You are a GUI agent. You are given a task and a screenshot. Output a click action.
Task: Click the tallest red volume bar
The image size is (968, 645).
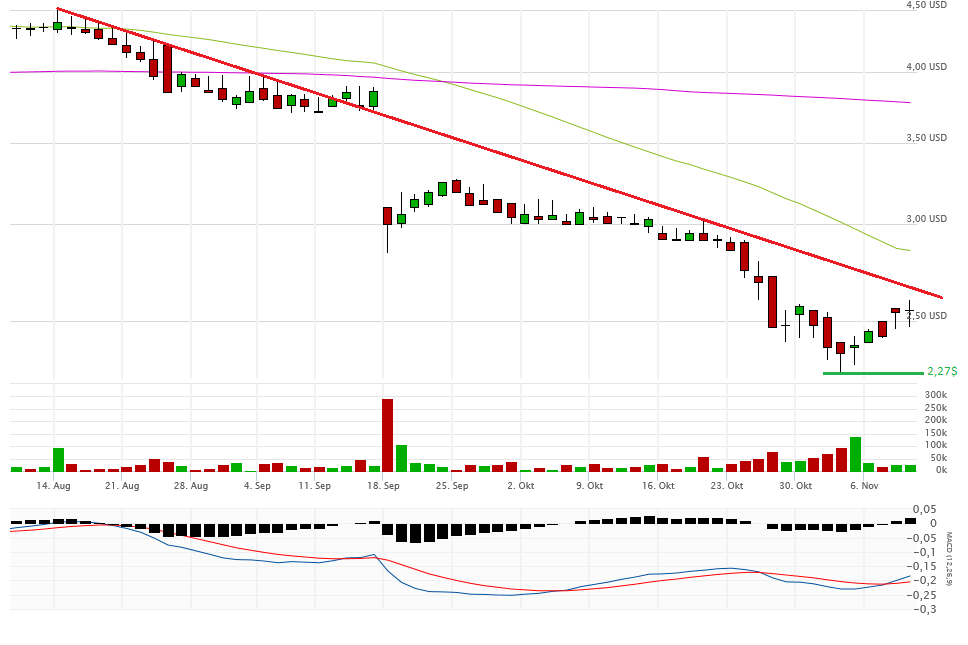coord(387,435)
